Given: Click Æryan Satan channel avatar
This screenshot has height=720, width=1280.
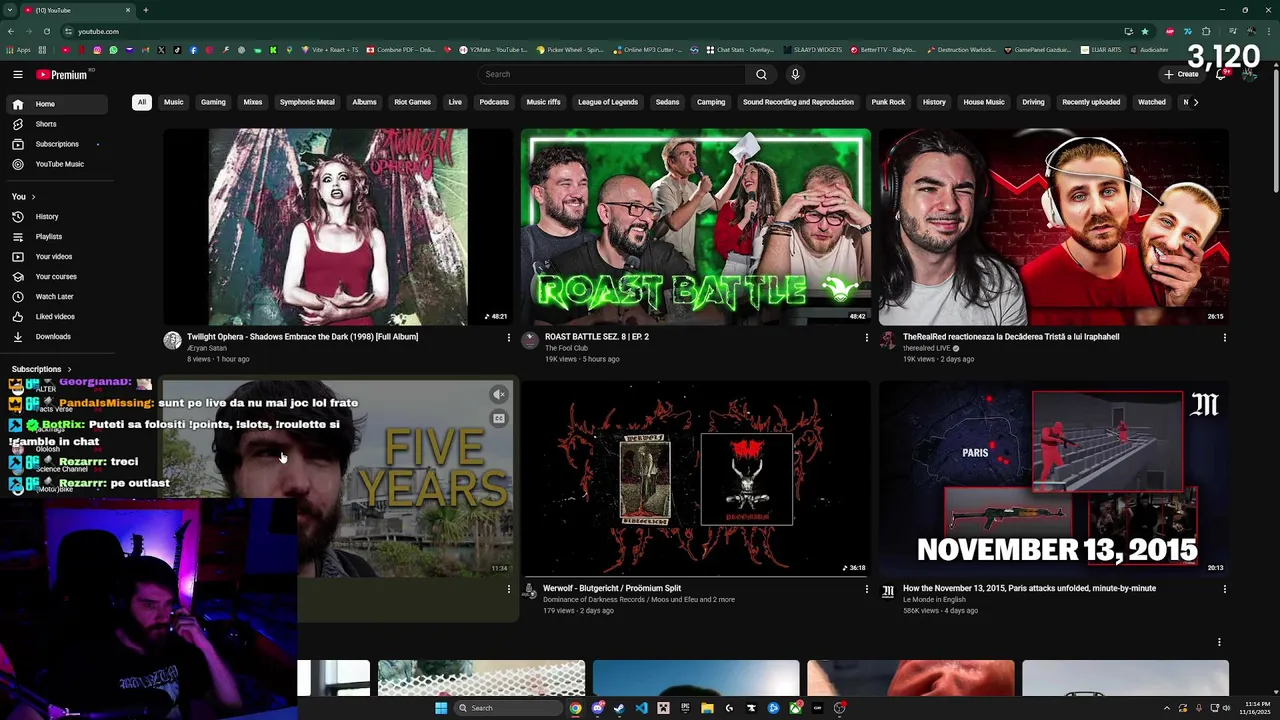Looking at the screenshot, I should pyautogui.click(x=172, y=341).
